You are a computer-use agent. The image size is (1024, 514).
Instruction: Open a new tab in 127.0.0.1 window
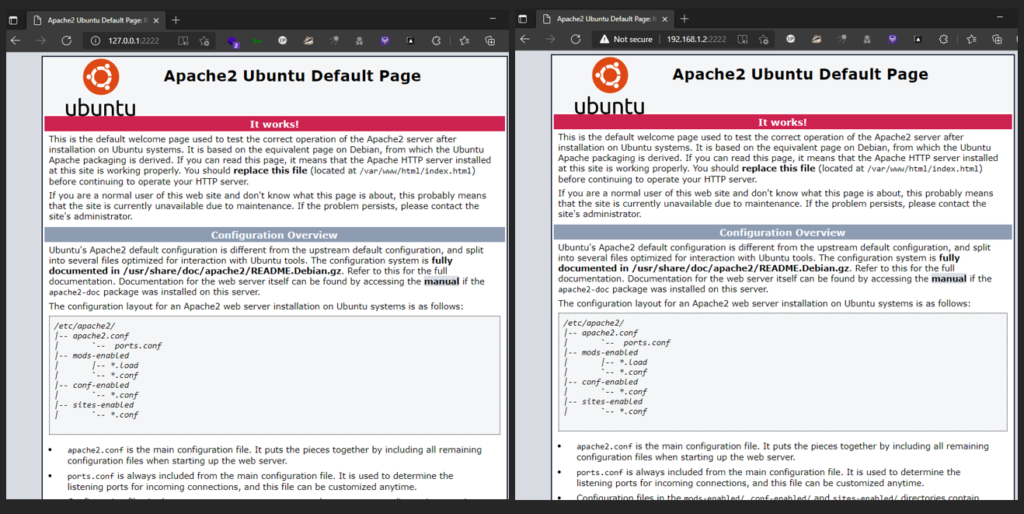tap(176, 20)
